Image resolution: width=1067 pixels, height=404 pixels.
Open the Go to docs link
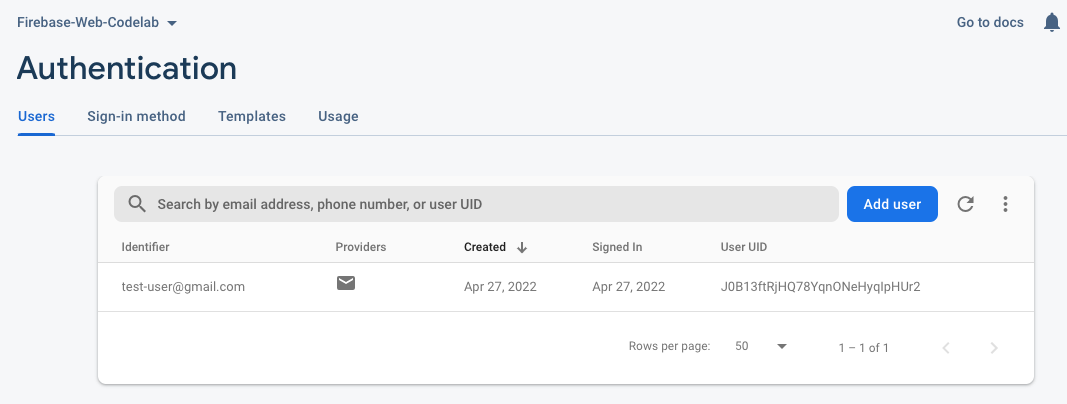990,22
